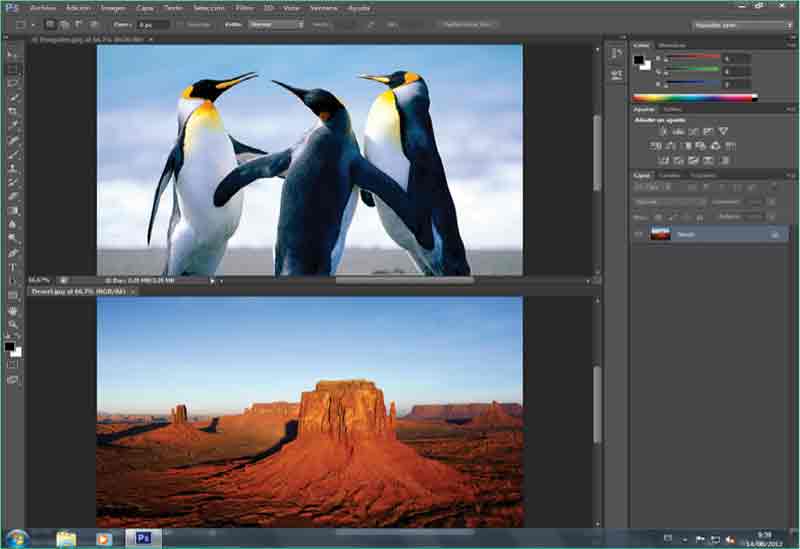Screen dimensions: 800x549
Task: Open Photoshop from the Windows taskbar
Action: click(143, 538)
